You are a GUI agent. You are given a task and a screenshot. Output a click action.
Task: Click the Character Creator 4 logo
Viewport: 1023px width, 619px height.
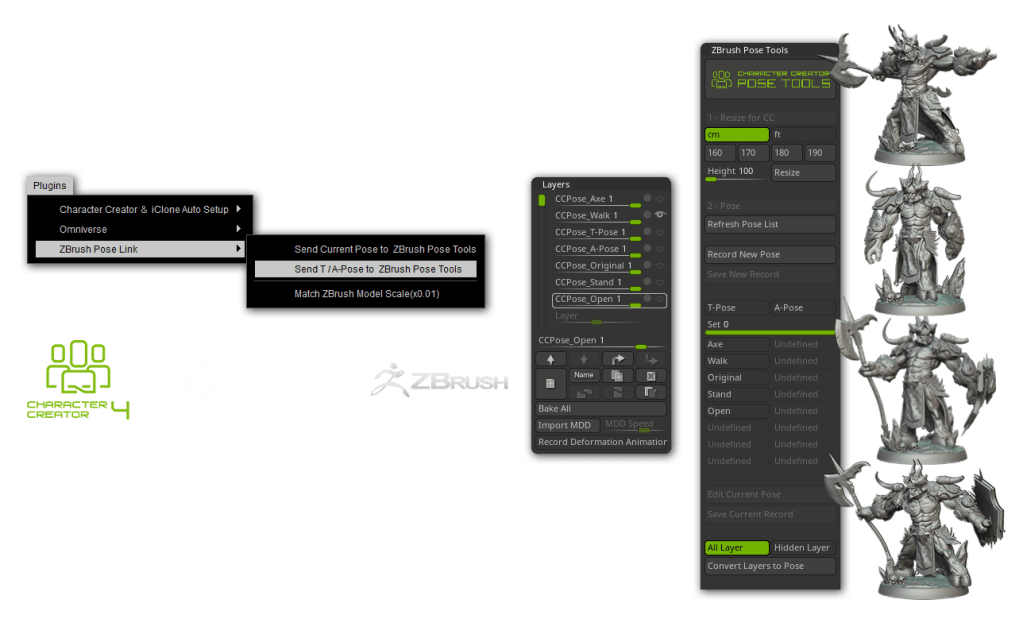coord(78,379)
